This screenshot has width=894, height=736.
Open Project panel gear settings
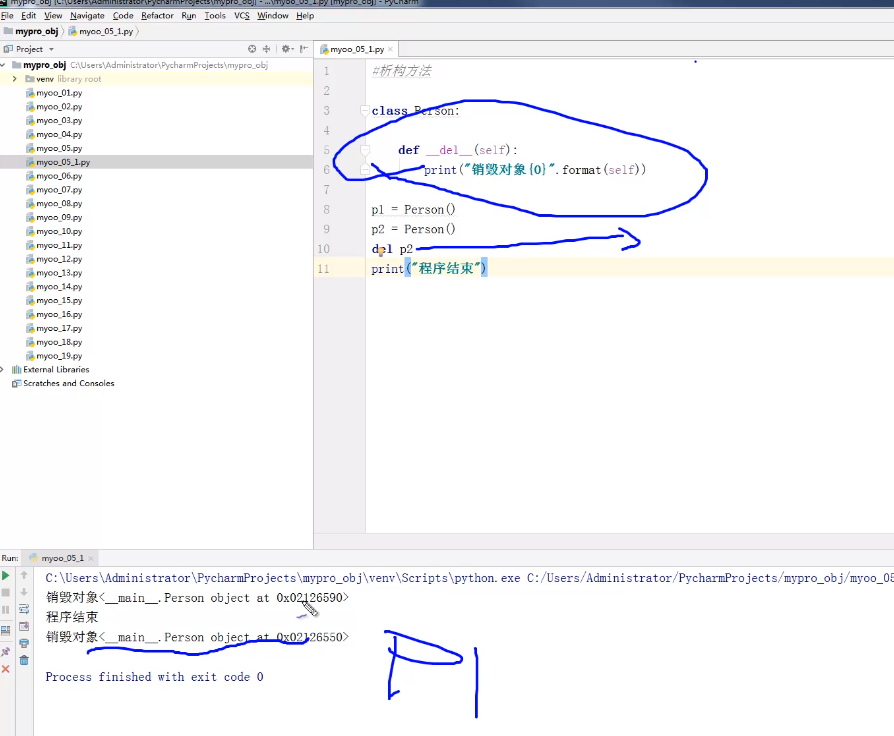click(x=287, y=49)
